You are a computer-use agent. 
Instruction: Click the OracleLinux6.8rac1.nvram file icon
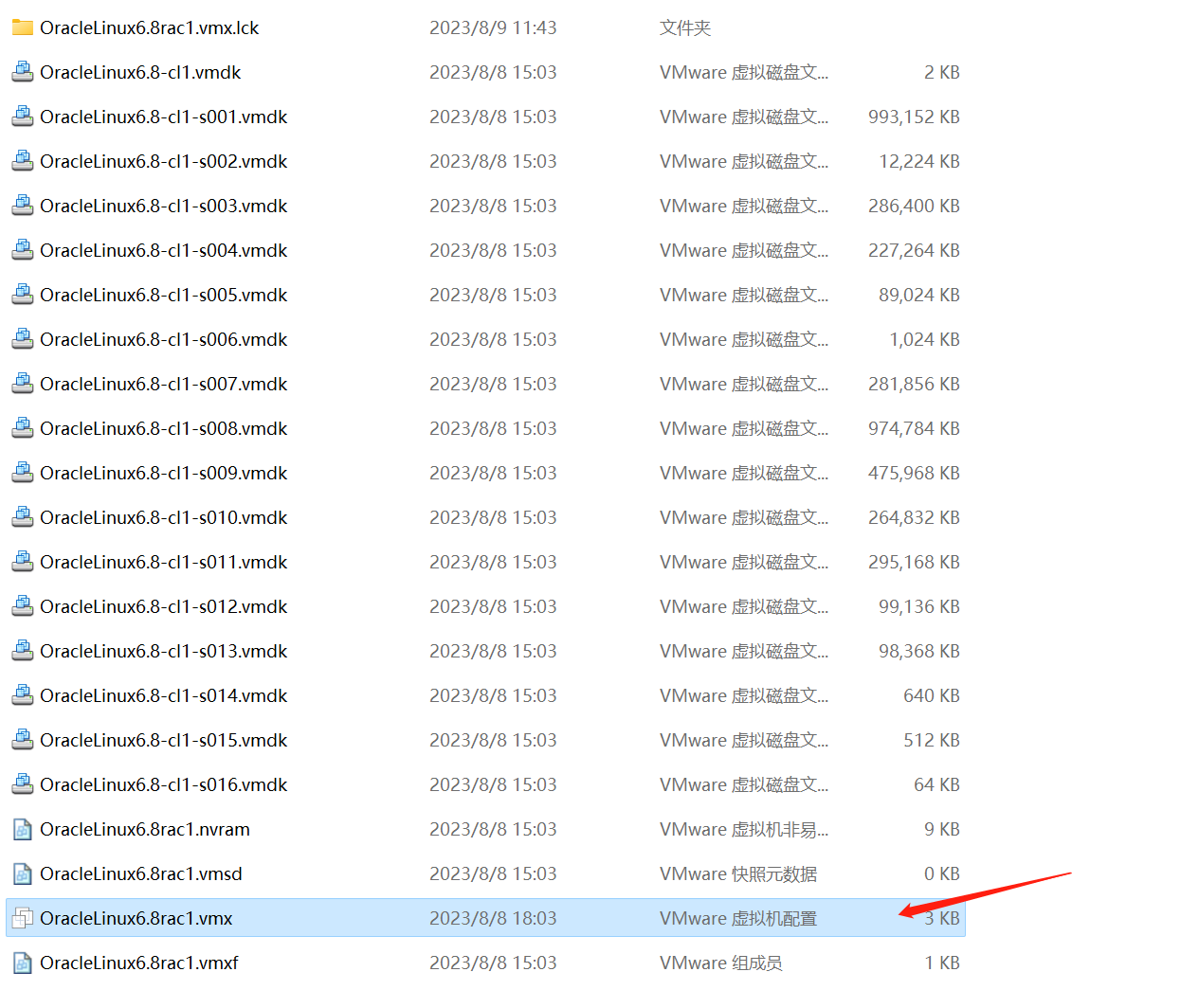coord(23,829)
